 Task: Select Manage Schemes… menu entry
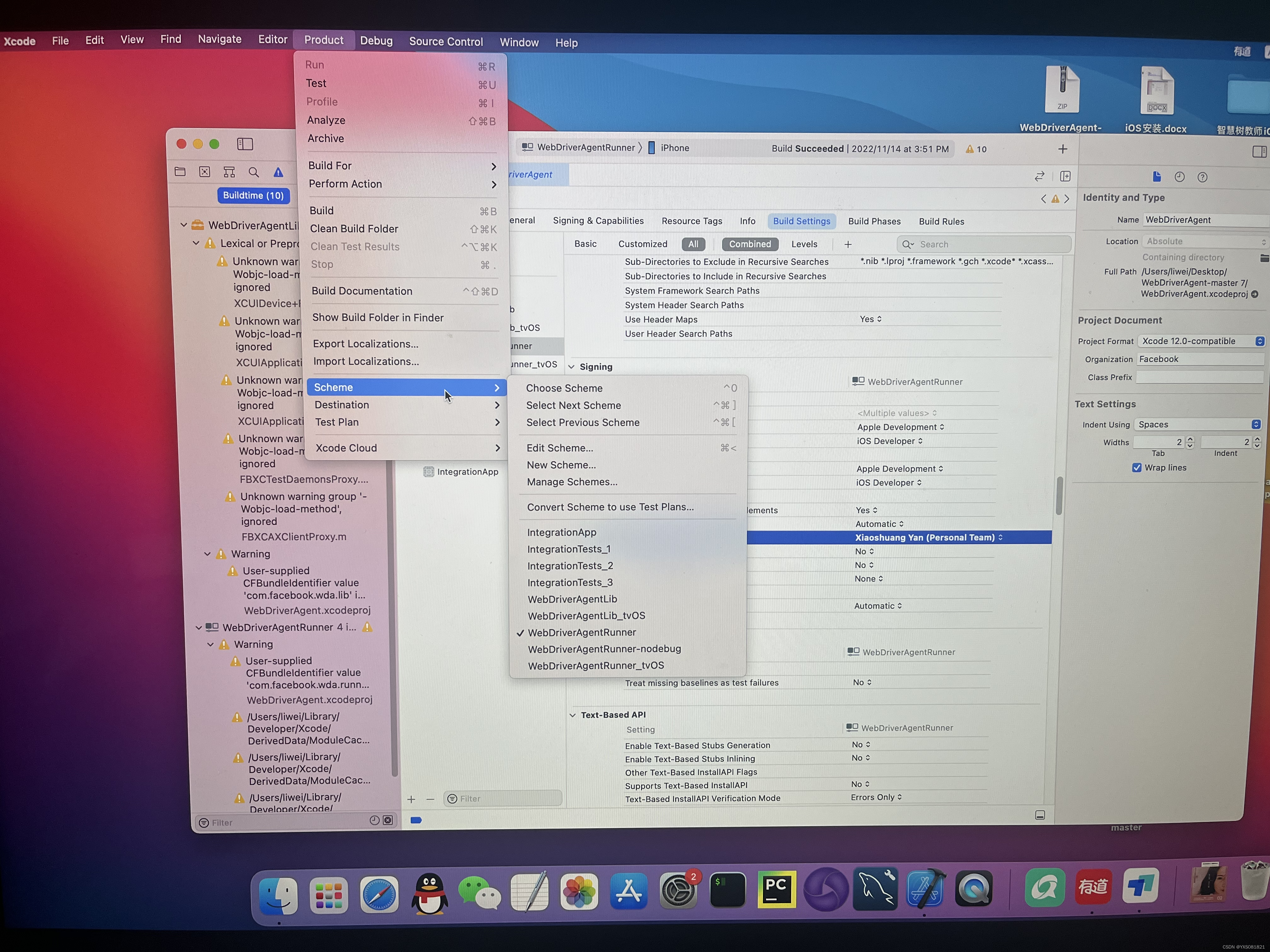[x=572, y=482]
